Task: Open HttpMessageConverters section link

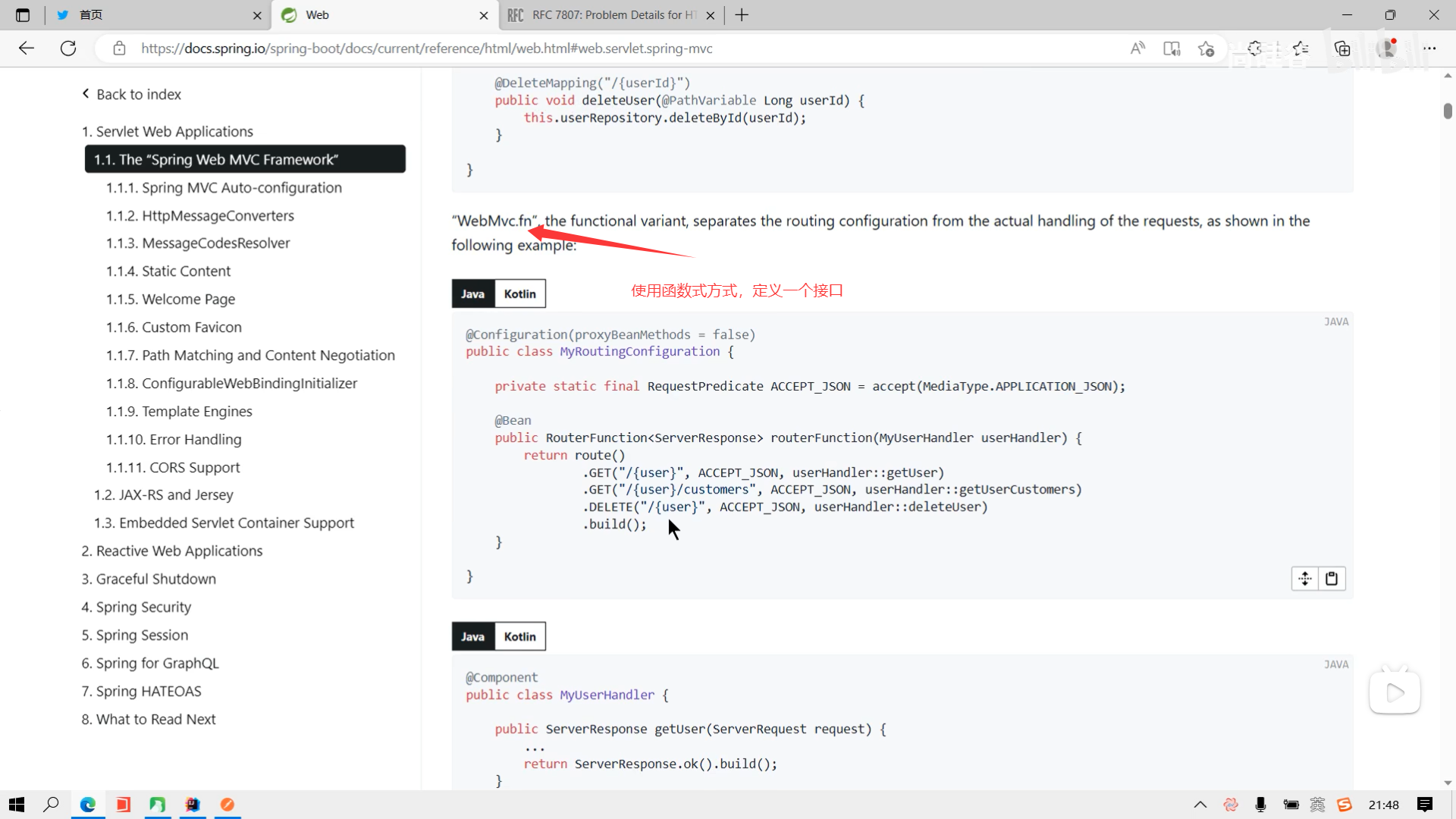Action: click(x=218, y=216)
